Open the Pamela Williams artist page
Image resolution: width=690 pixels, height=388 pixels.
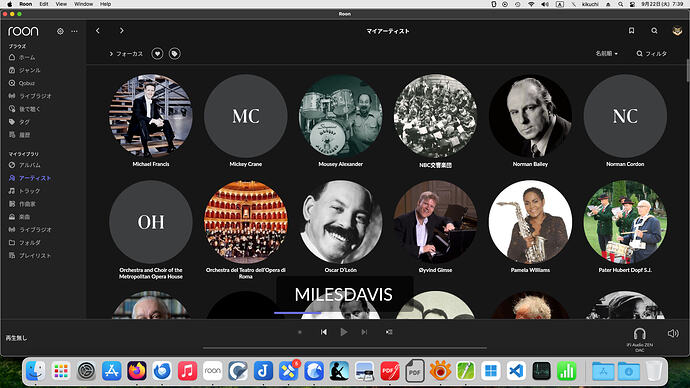tap(530, 222)
